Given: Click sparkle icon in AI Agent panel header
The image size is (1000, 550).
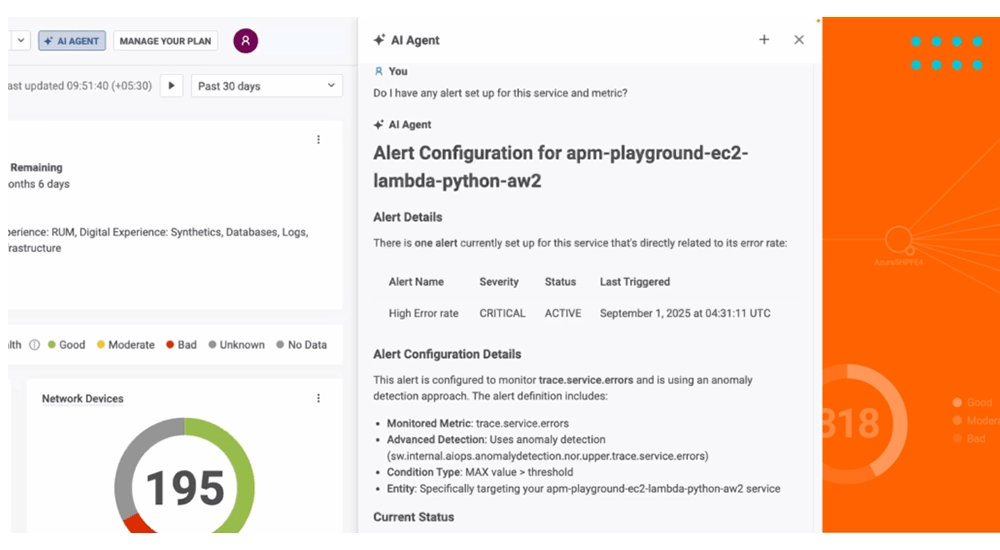Looking at the screenshot, I should [379, 40].
